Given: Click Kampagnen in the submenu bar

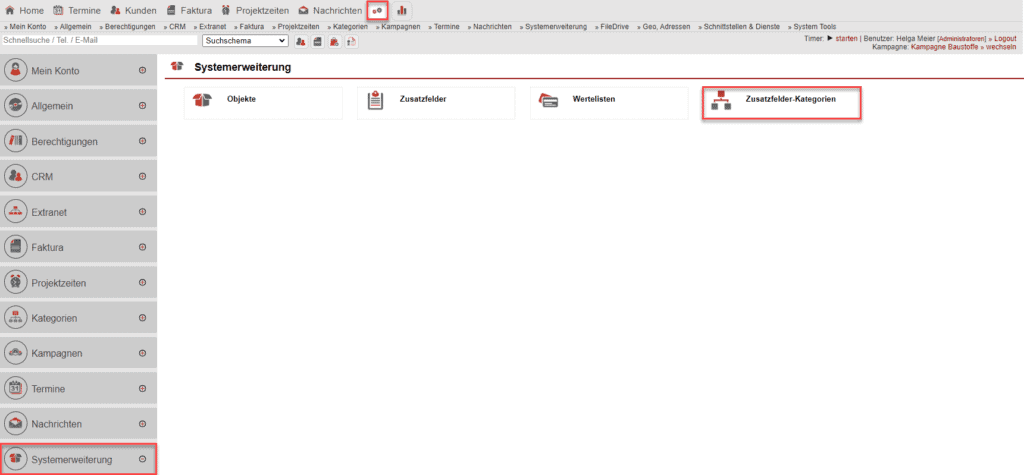Looking at the screenshot, I should [x=398, y=27].
